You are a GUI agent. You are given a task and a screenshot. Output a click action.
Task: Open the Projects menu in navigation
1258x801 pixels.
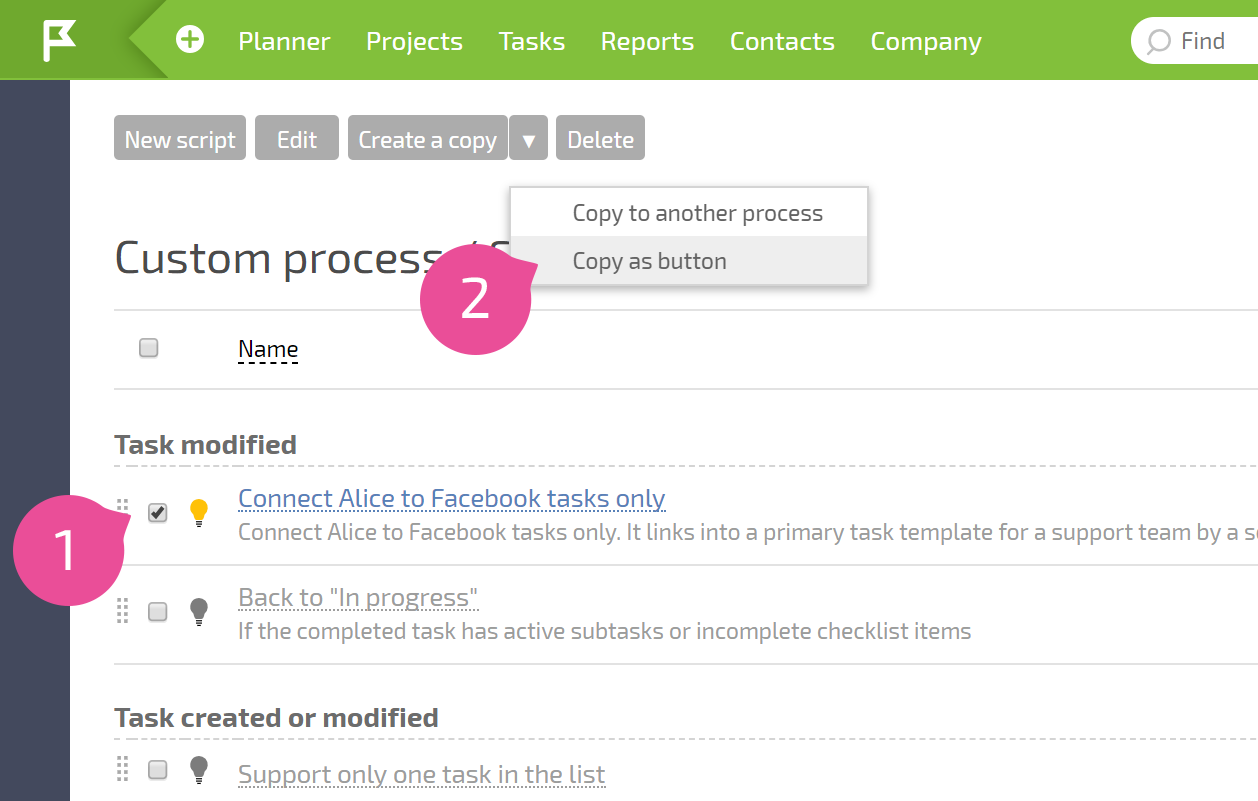pos(415,41)
